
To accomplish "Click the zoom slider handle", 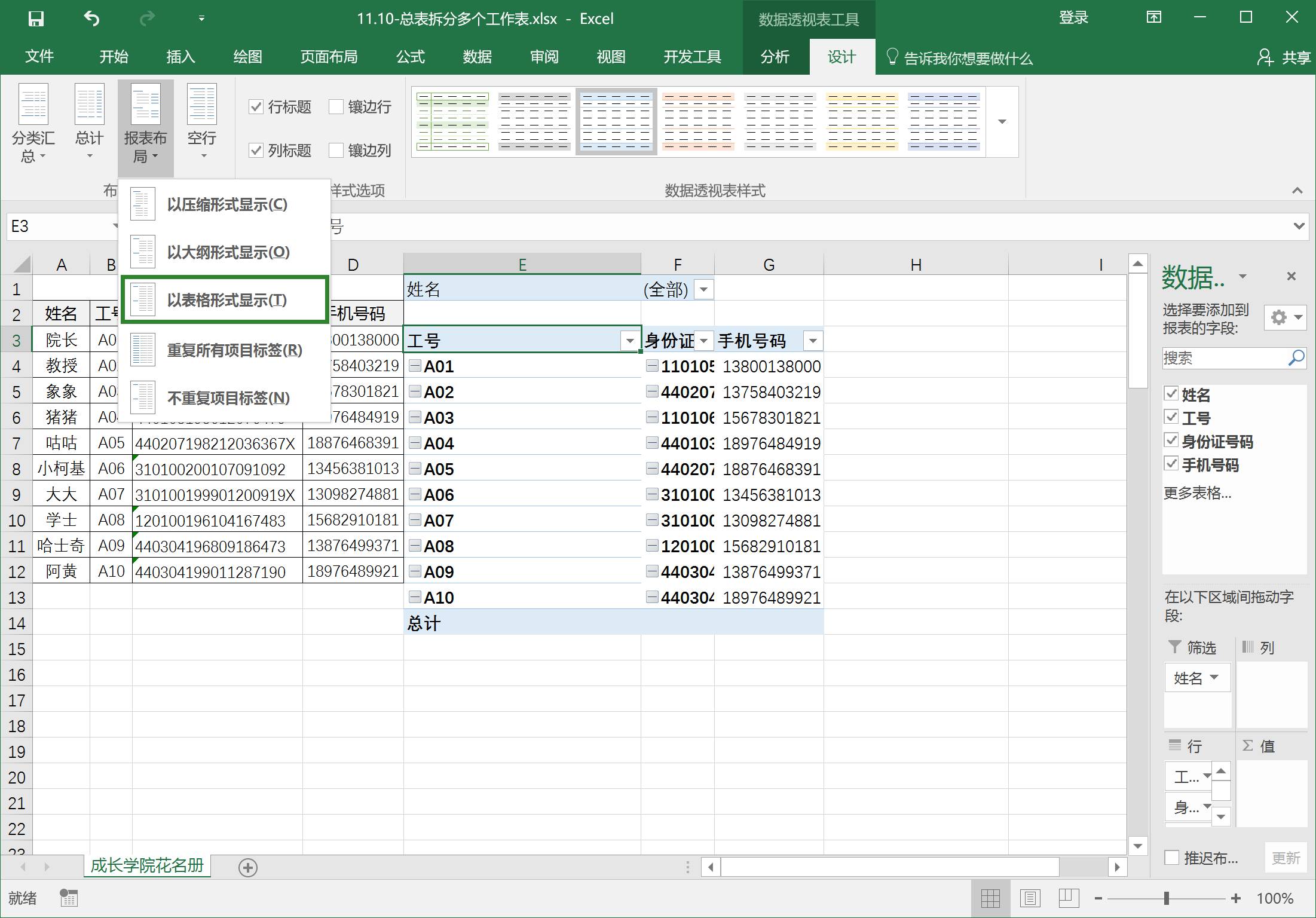I will (1166, 898).
